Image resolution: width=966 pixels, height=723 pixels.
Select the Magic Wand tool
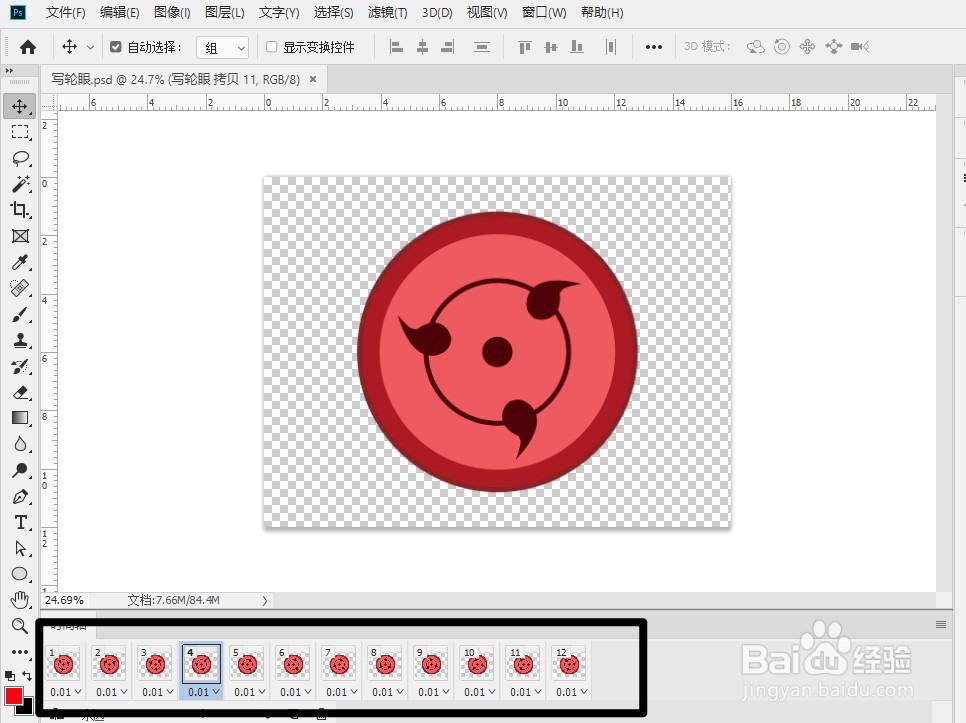(x=20, y=184)
